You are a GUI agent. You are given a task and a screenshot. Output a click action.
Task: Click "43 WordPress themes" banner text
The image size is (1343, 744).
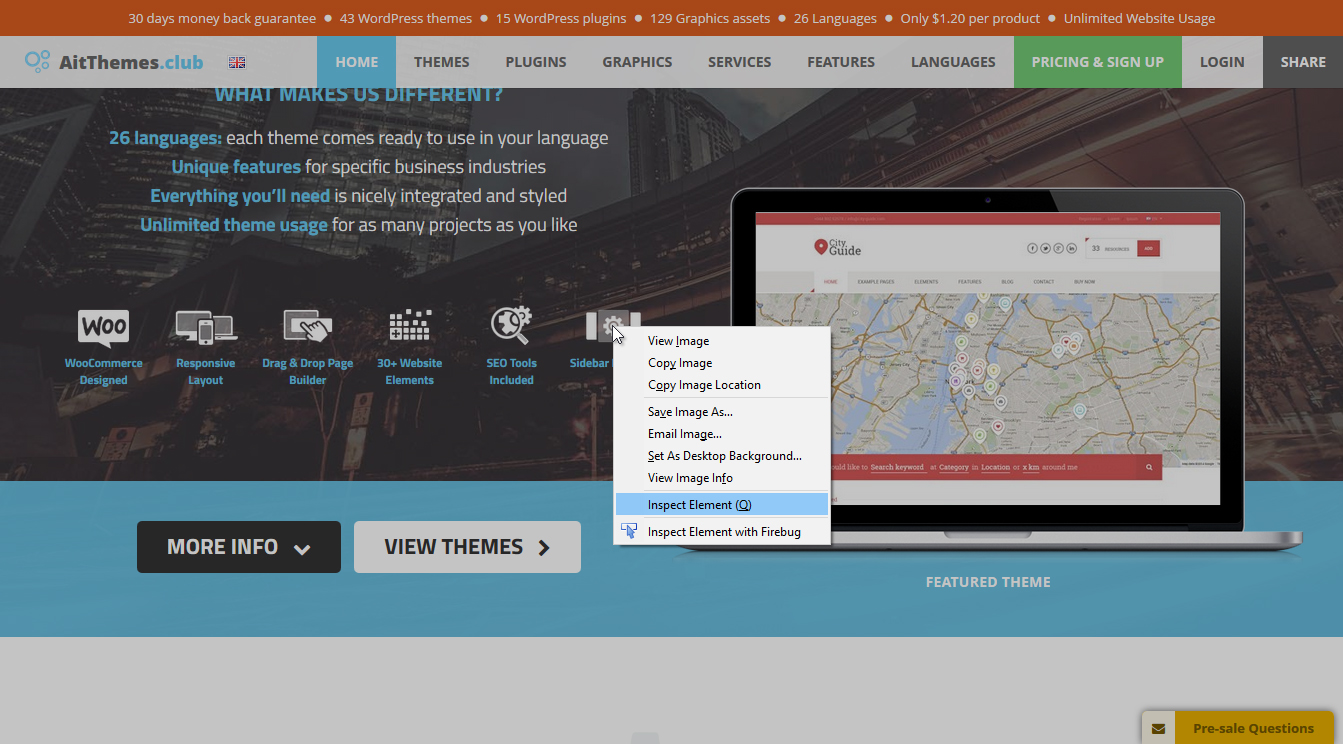click(407, 18)
